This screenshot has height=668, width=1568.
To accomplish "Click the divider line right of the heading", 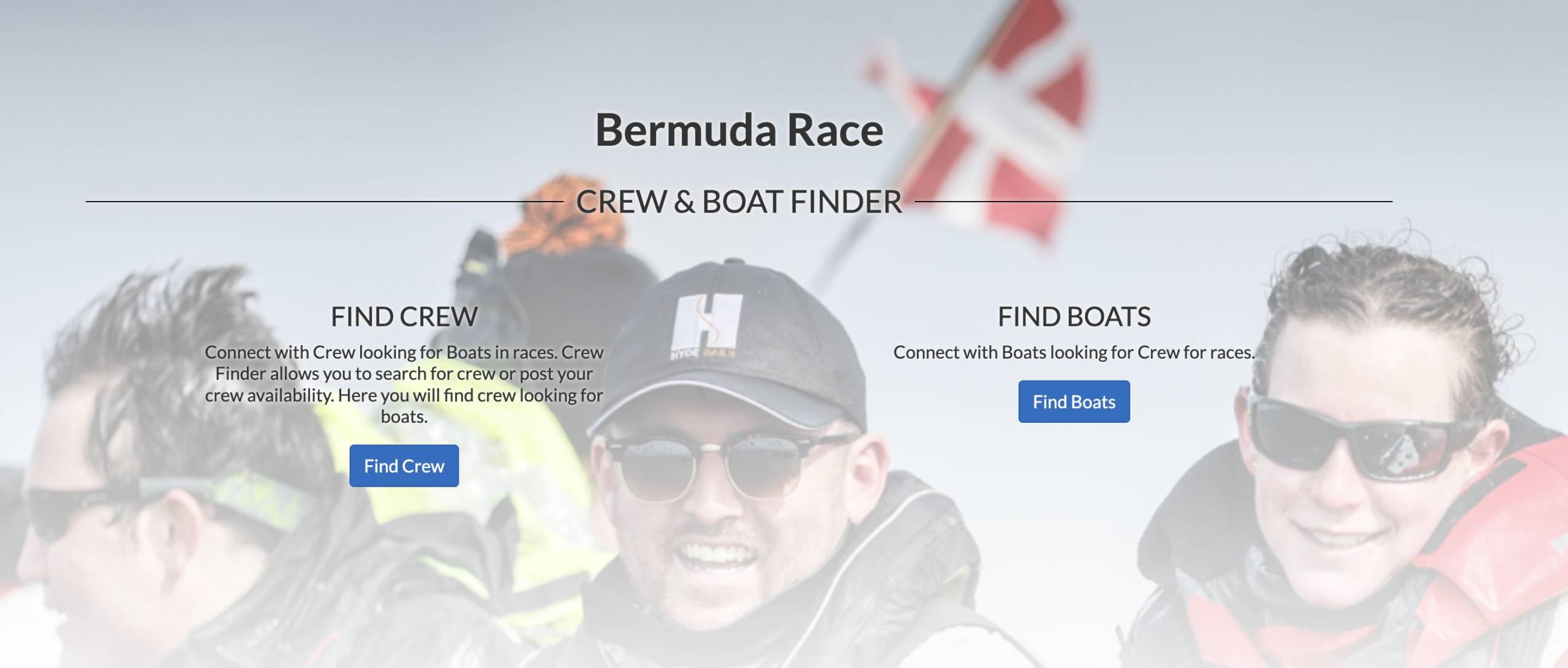I will [x=1153, y=201].
